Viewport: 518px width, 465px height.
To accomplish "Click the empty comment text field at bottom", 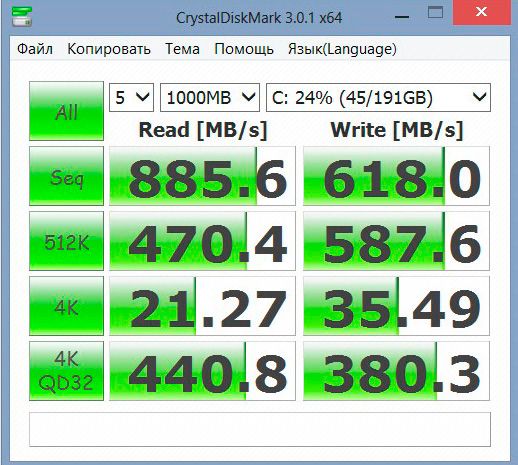I will (x=260, y=429).
